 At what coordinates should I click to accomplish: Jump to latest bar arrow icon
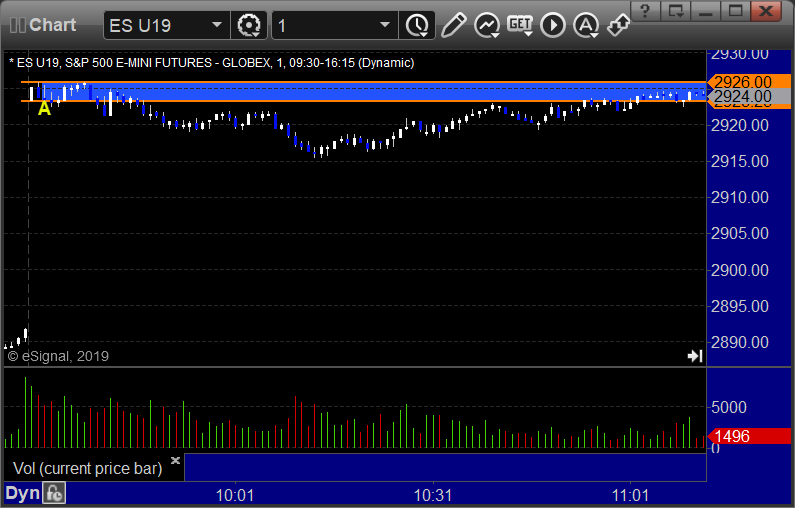pyautogui.click(x=695, y=356)
